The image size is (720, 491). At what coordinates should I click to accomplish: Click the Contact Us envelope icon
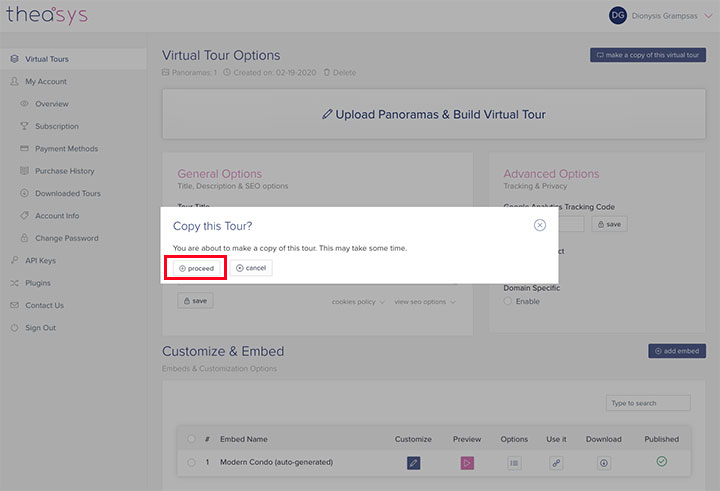[14, 305]
